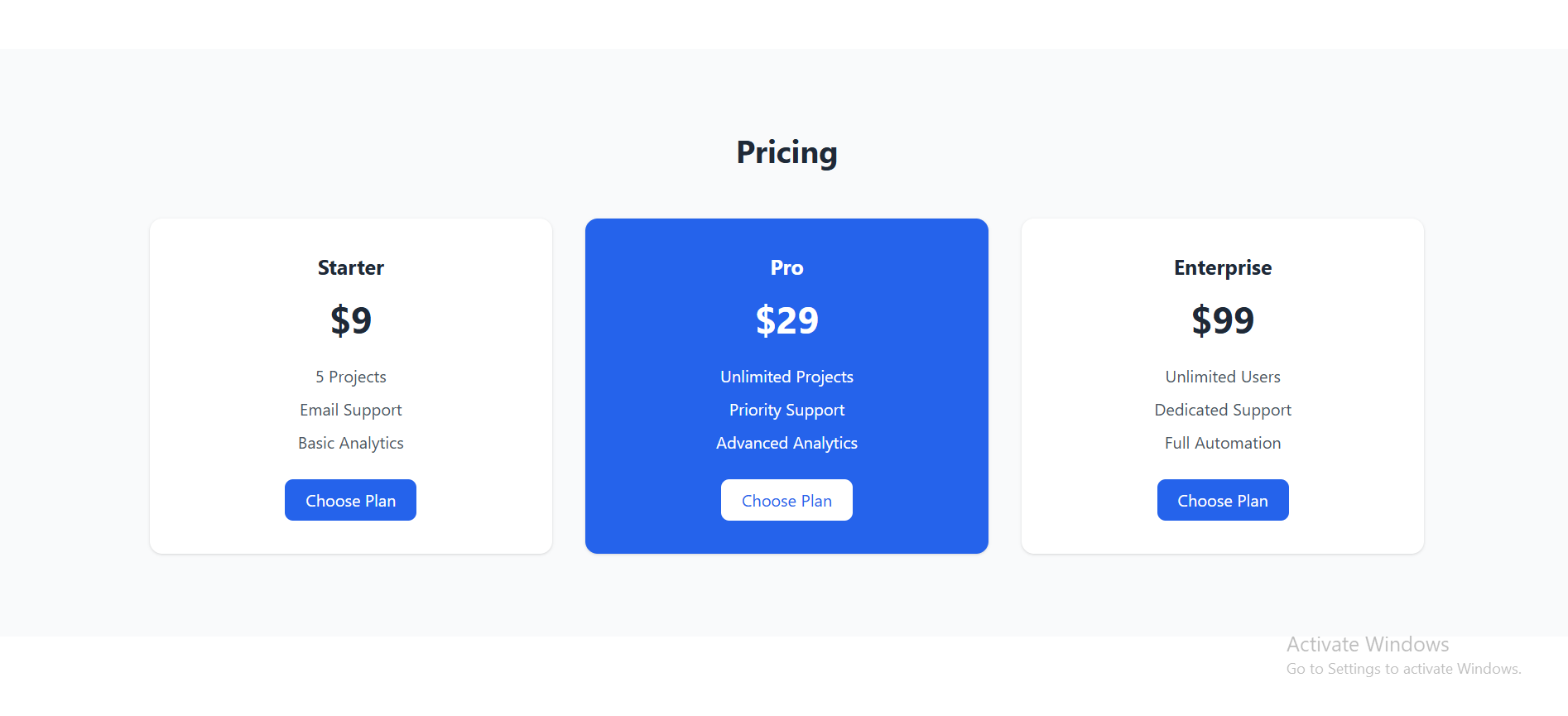Select the Pro plan's Choose Plan button
The image size is (1568, 716).
coord(786,500)
